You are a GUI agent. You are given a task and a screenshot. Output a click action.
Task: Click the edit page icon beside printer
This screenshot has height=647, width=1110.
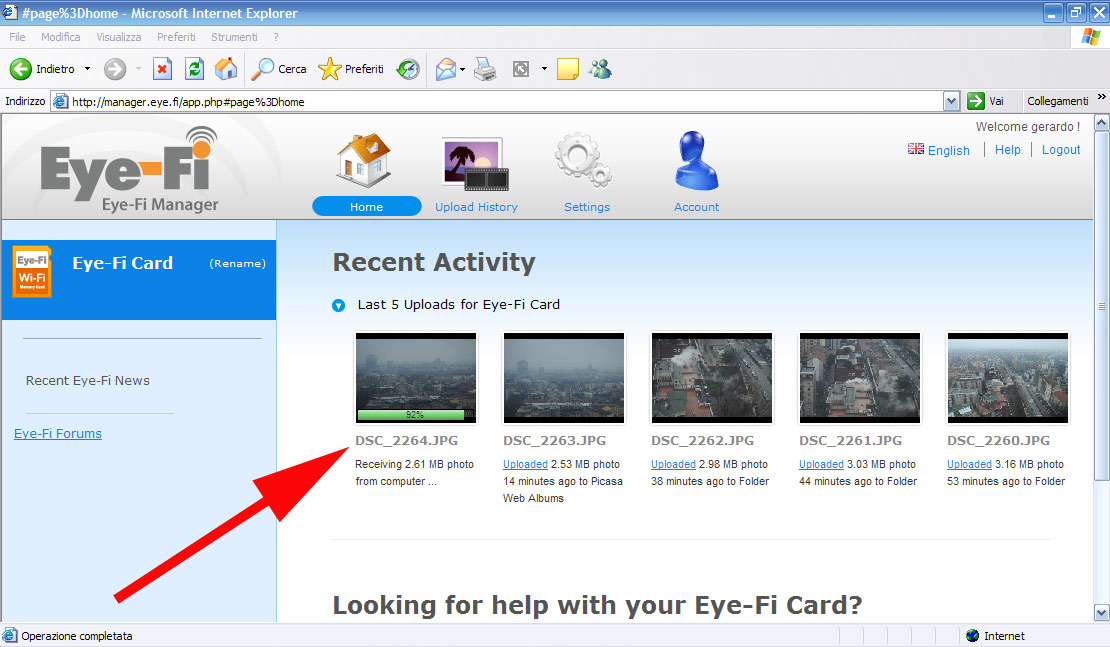(521, 69)
